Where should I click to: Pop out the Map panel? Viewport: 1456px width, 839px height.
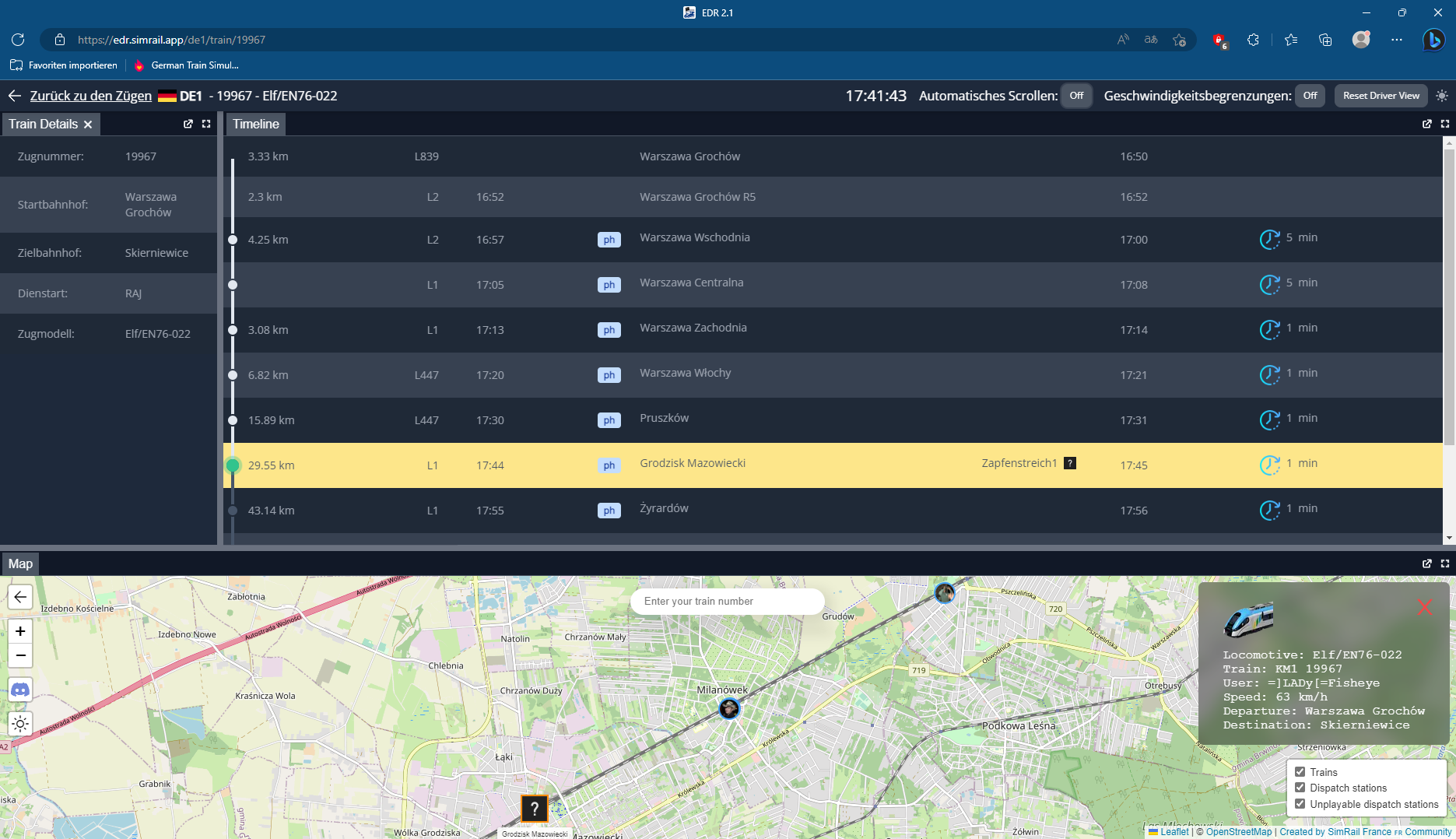tap(1427, 563)
